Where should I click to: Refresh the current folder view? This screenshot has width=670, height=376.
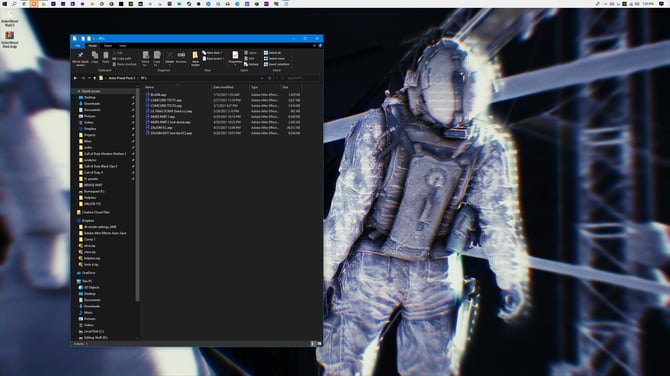coord(270,78)
